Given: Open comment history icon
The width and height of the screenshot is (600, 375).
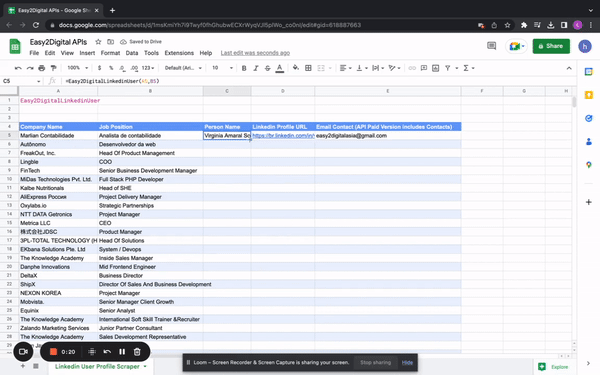Looking at the screenshot, I should pos(491,46).
